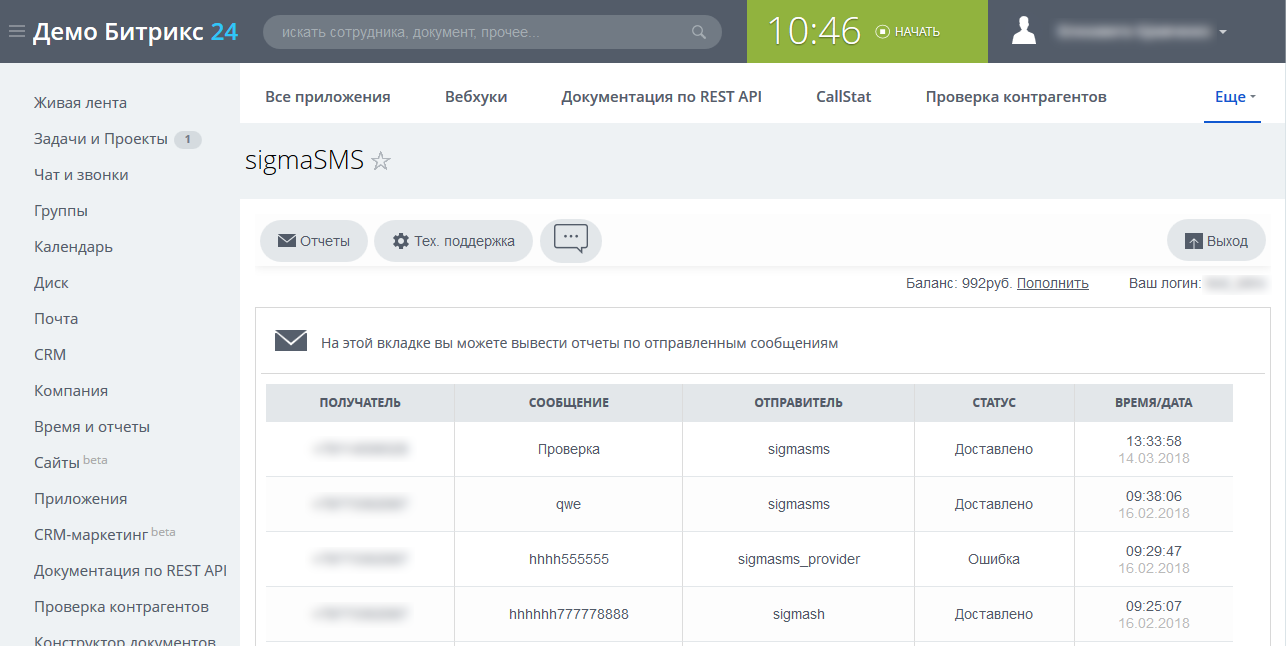Click the Баланс: 992руб. text
Viewport: 1286px width, 646px height.
(x=959, y=283)
